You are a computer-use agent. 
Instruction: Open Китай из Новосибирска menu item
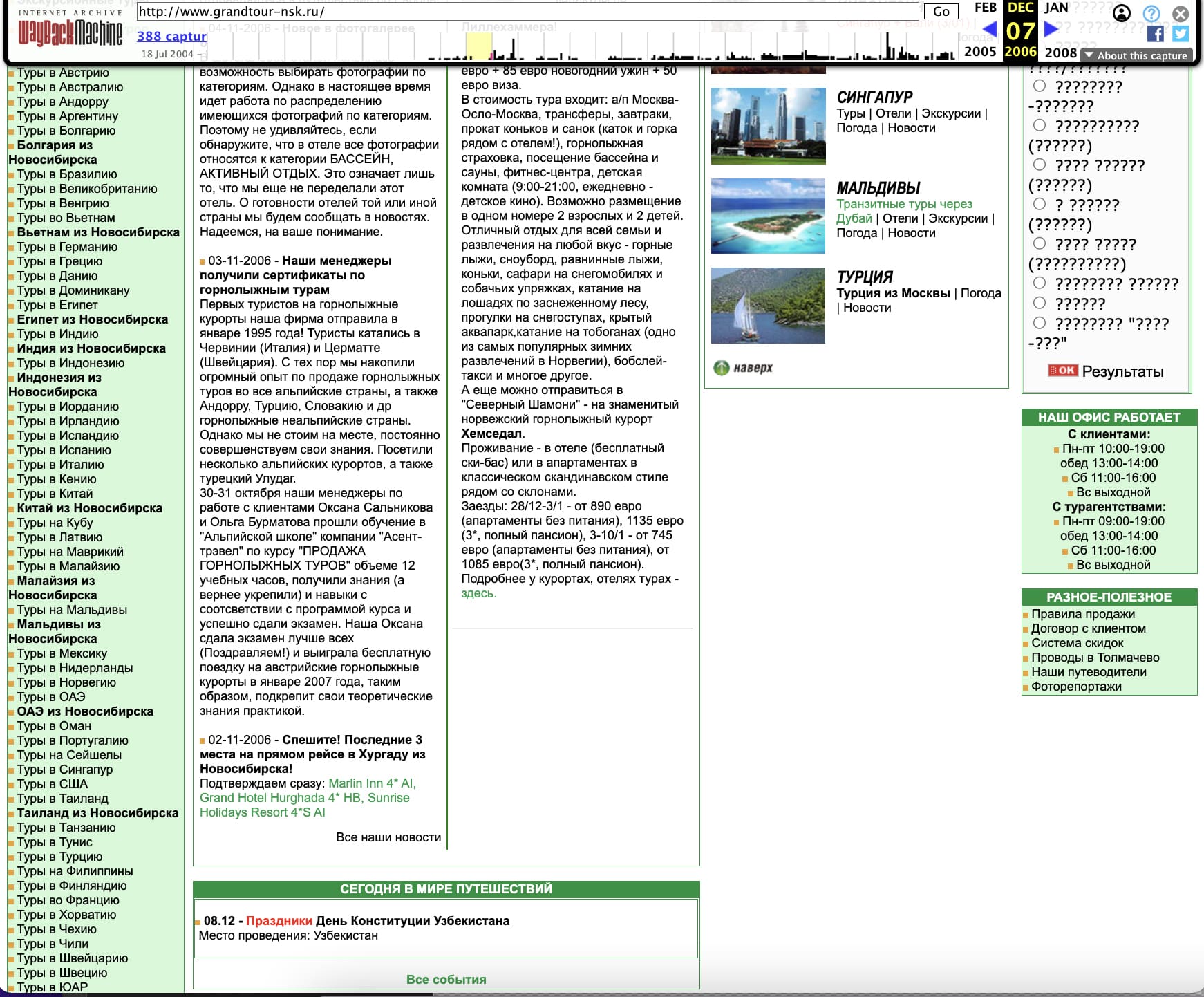click(x=90, y=508)
